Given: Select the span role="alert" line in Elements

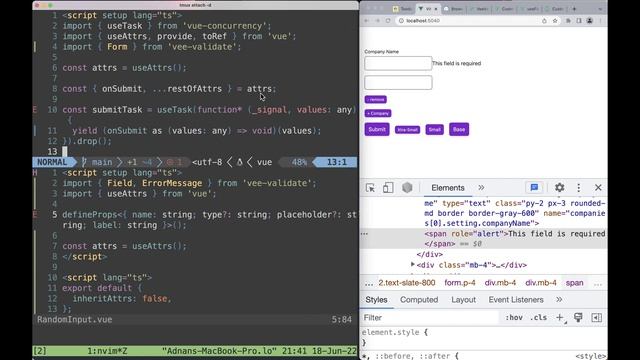Looking at the screenshot, I should pos(484,239).
